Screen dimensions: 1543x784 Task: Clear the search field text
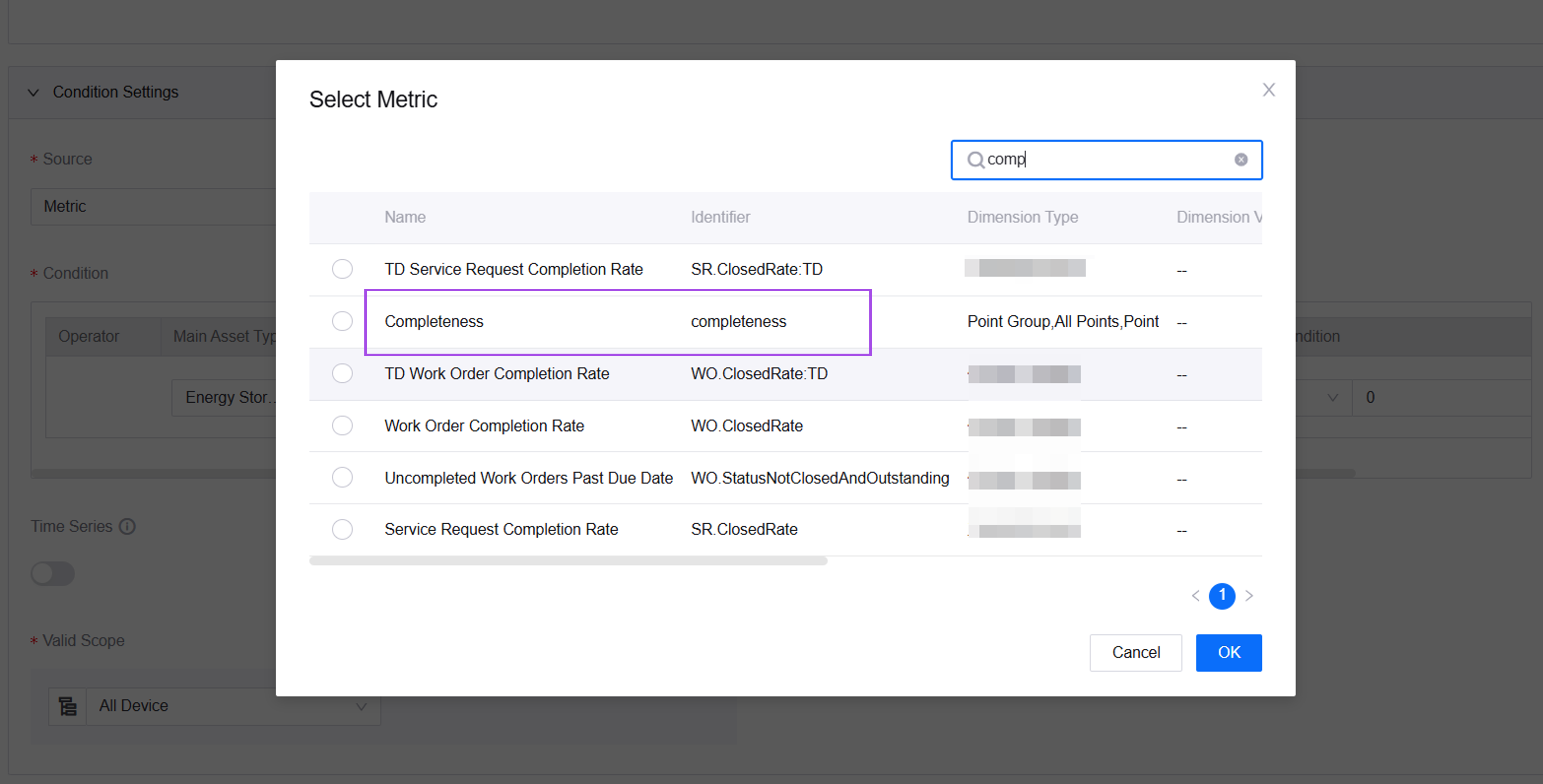click(x=1240, y=160)
